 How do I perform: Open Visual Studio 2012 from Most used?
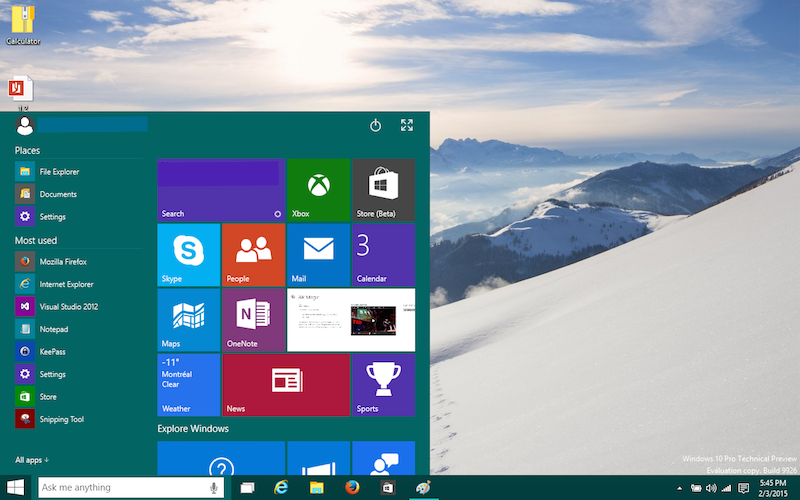(x=68, y=306)
